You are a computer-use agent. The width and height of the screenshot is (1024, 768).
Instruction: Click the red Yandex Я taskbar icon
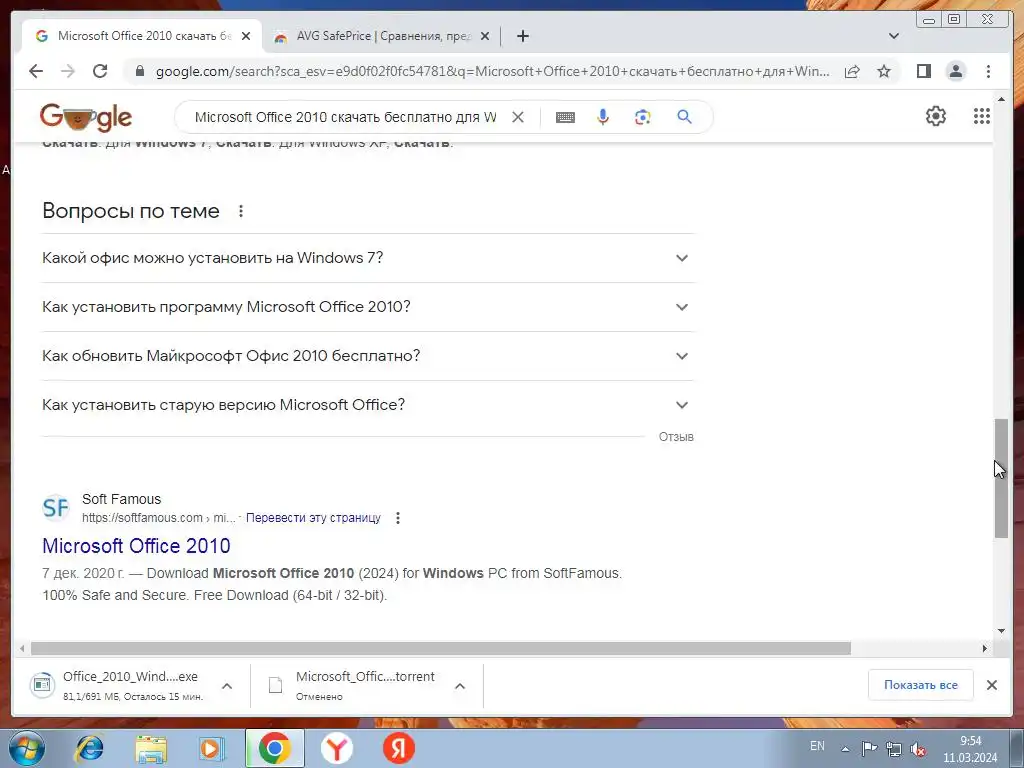click(x=399, y=748)
